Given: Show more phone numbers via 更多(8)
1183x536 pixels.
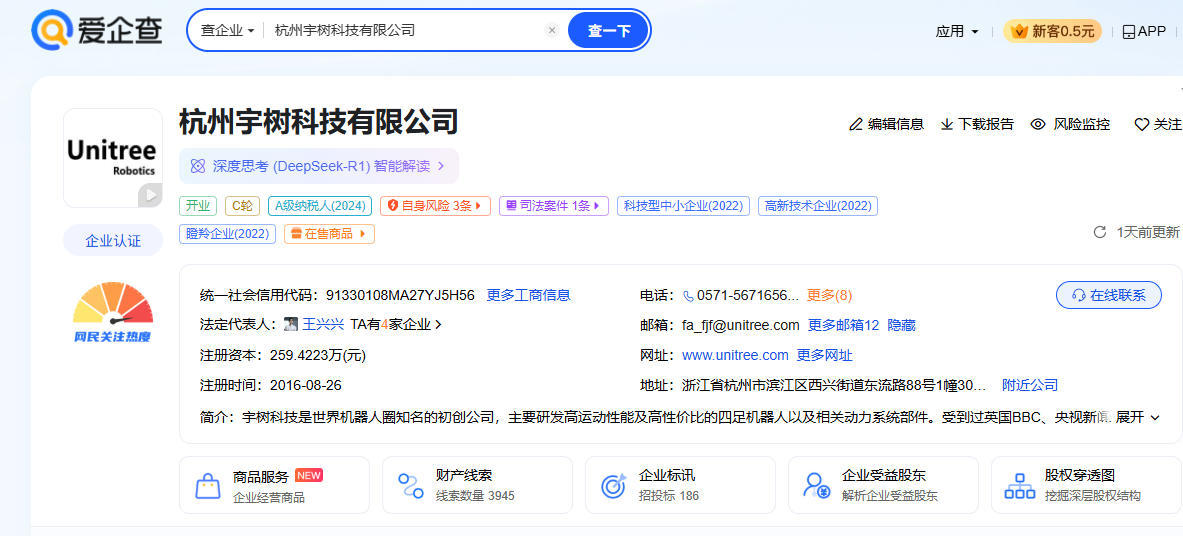Looking at the screenshot, I should click(x=829, y=295).
